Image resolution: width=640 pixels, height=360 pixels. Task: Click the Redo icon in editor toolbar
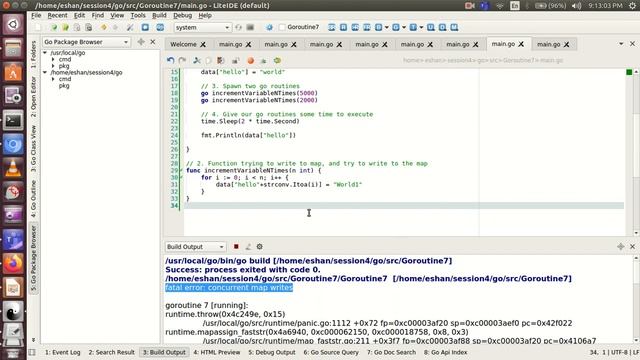pyautogui.click(x=182, y=60)
